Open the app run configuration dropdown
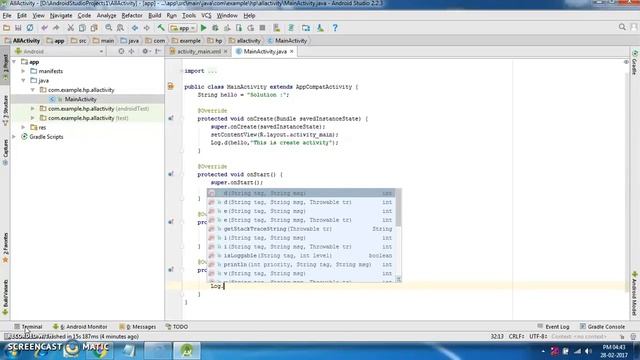The image size is (640, 360). pyautogui.click(x=183, y=28)
